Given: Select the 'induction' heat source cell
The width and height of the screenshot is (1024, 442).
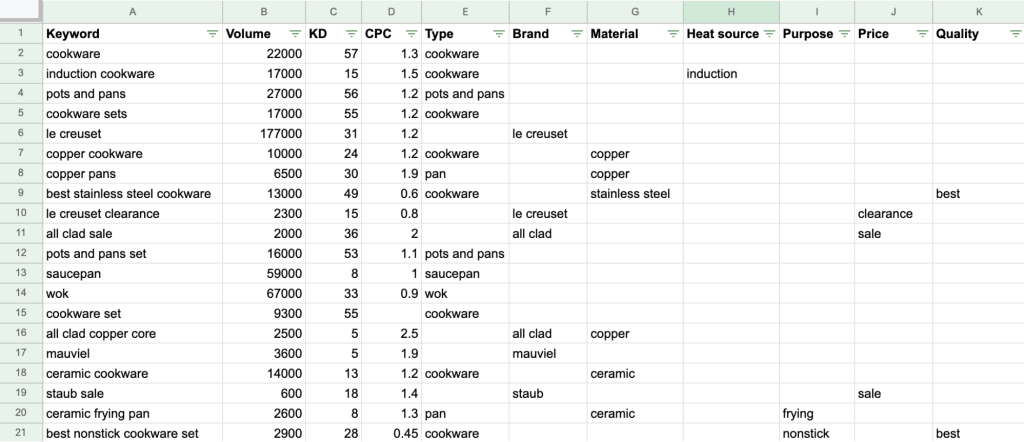Looking at the screenshot, I should pyautogui.click(x=712, y=74).
